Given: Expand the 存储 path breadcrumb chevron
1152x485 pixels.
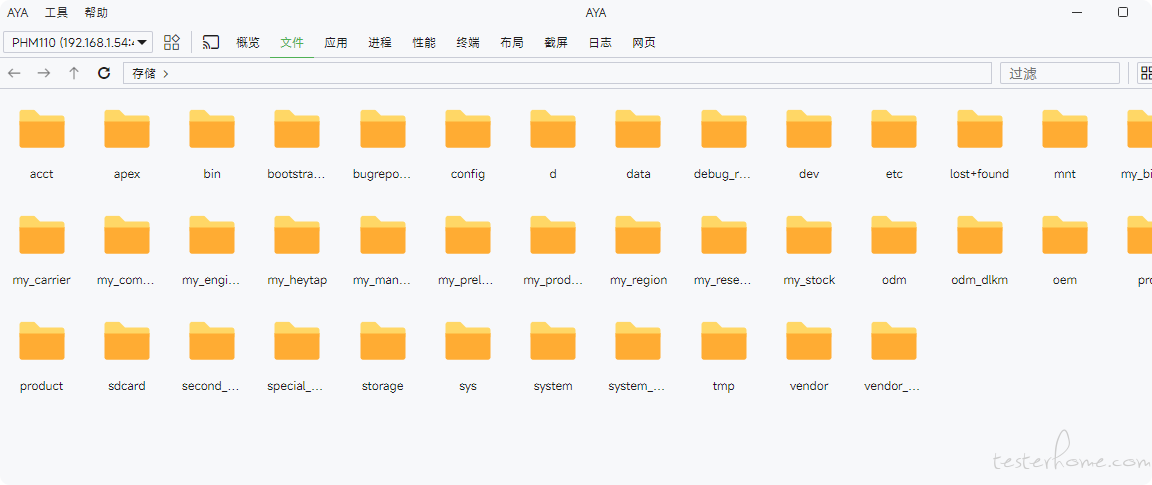Looking at the screenshot, I should [165, 73].
